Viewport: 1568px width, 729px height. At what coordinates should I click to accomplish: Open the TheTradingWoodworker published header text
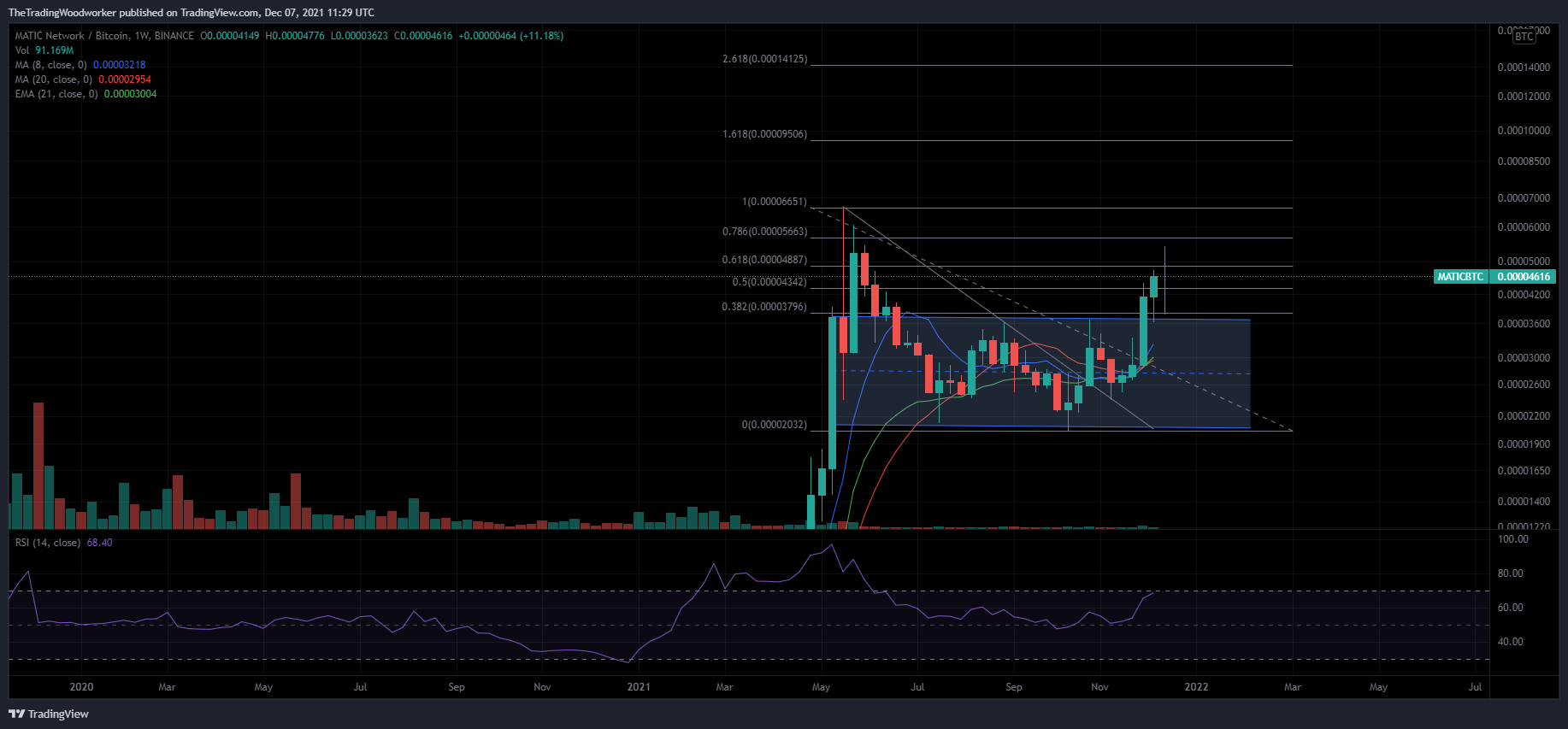[192, 13]
